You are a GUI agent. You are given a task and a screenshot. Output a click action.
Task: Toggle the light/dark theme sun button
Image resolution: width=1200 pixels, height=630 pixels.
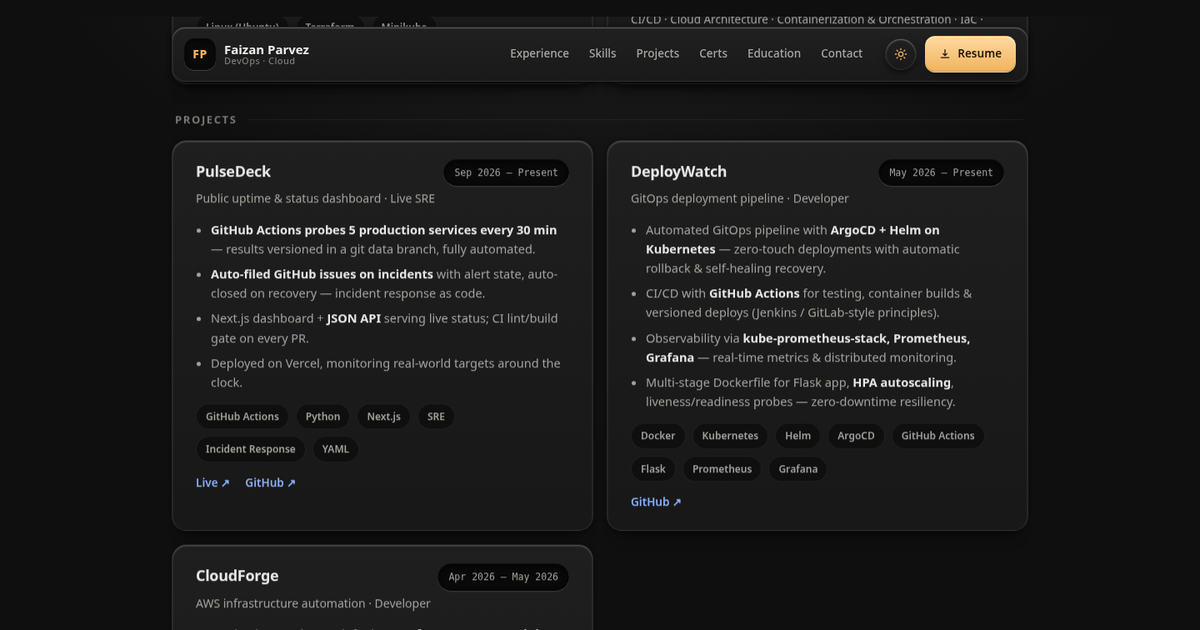pyautogui.click(x=900, y=54)
